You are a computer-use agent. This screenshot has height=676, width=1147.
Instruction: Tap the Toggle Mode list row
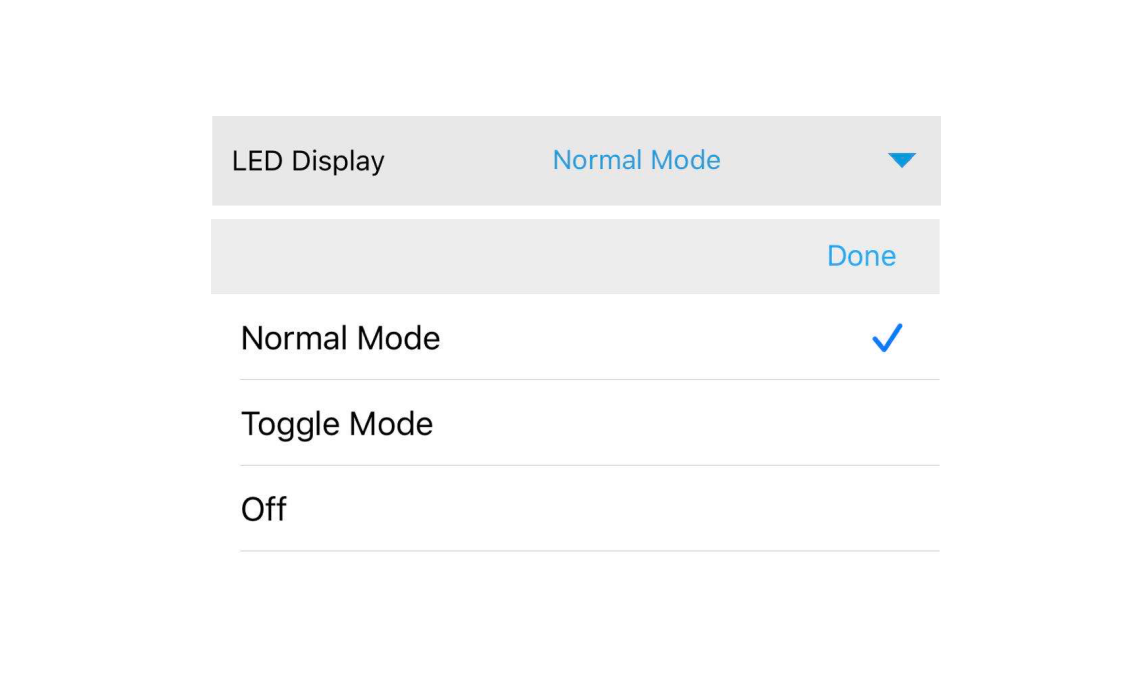pyautogui.click(x=588, y=424)
